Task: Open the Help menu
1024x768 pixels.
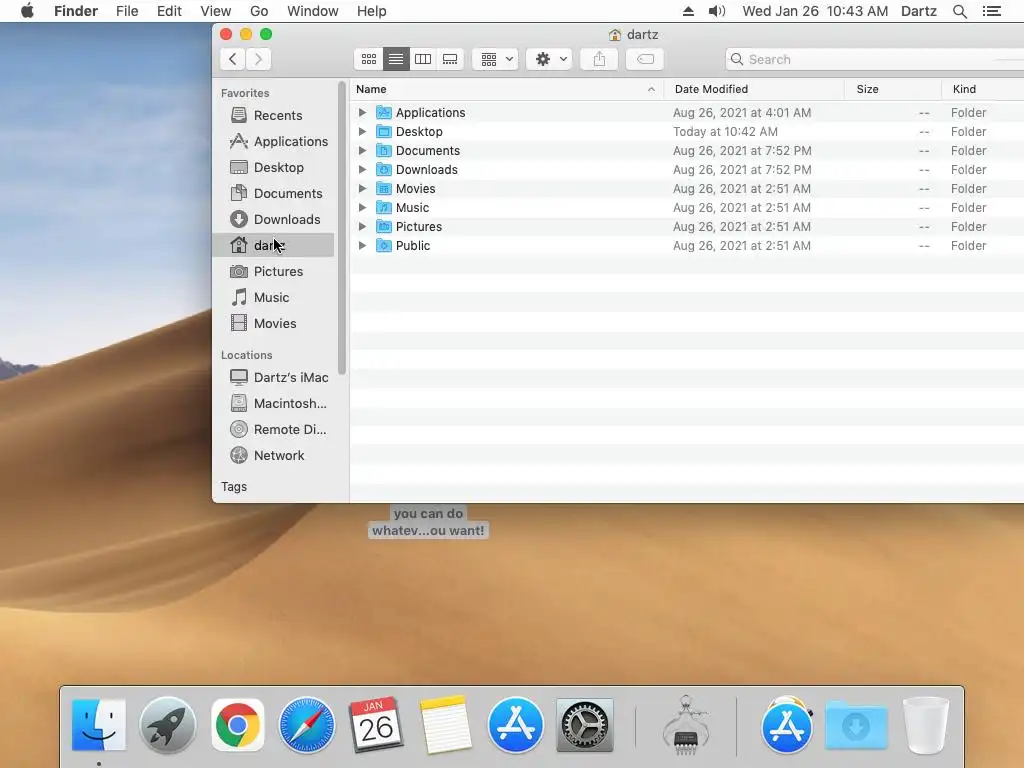Action: click(x=372, y=11)
